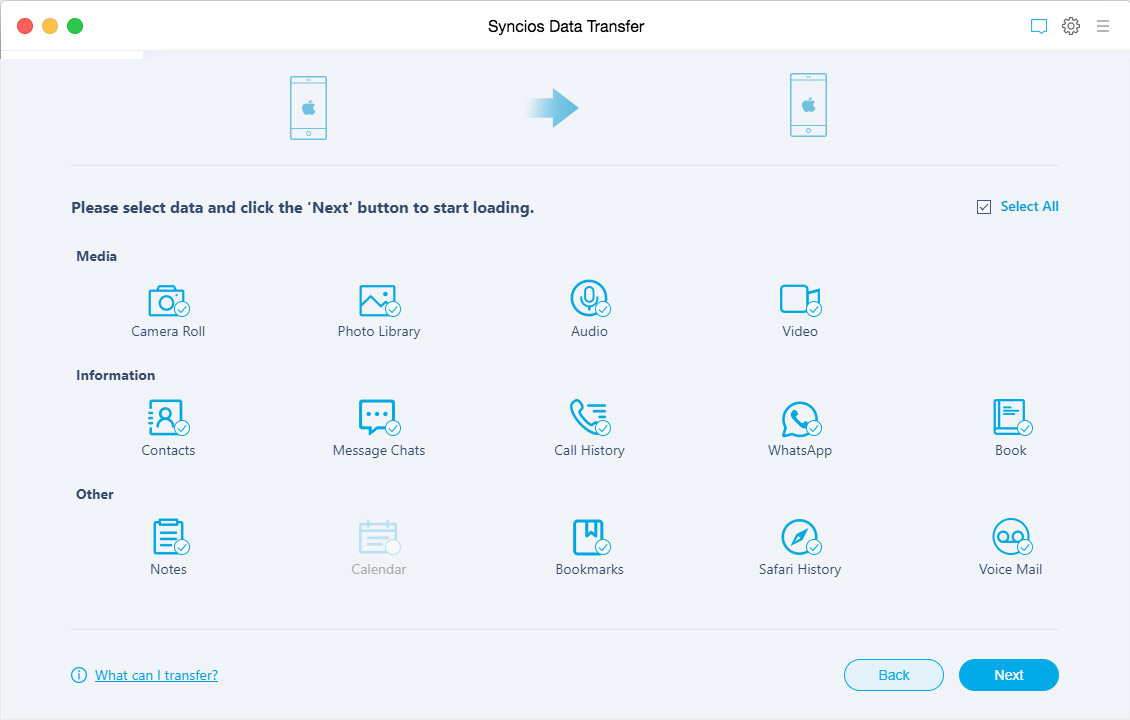Click the WhatsApp label
Viewport: 1130px width, 720px height.
[800, 450]
